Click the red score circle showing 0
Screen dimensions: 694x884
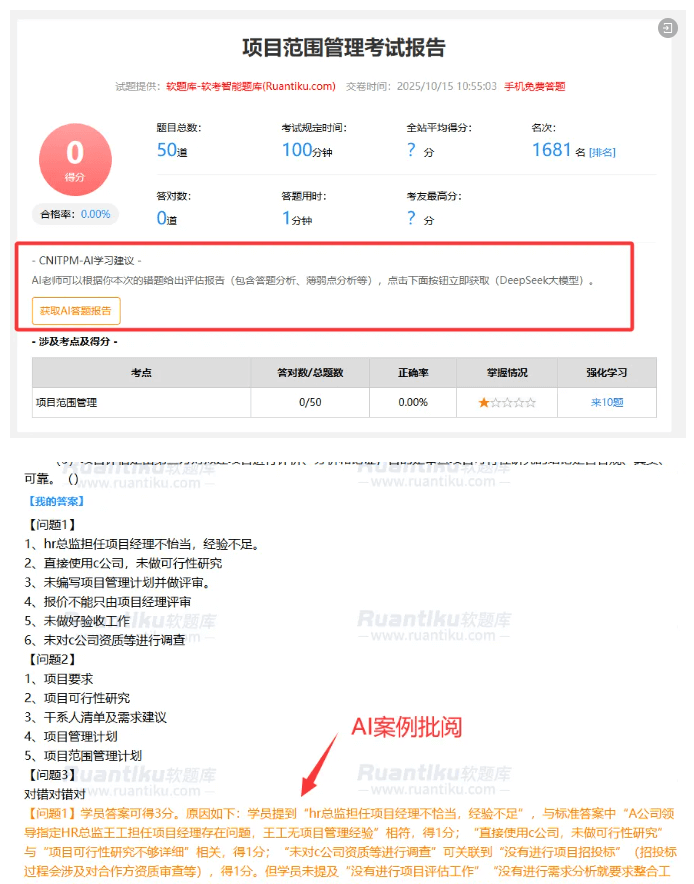(x=75, y=160)
